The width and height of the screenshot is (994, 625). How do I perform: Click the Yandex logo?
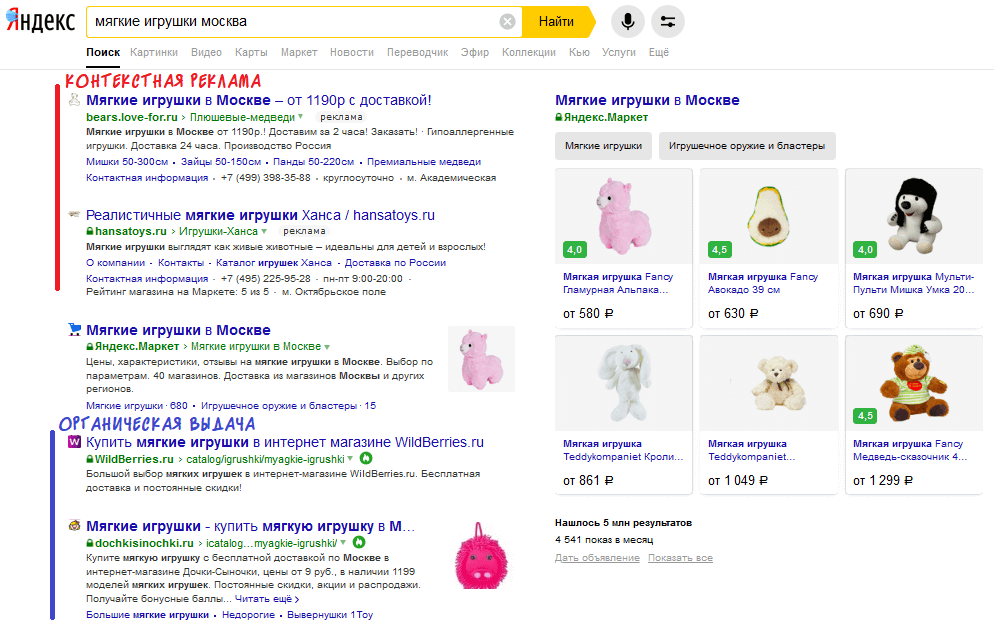(x=40, y=22)
